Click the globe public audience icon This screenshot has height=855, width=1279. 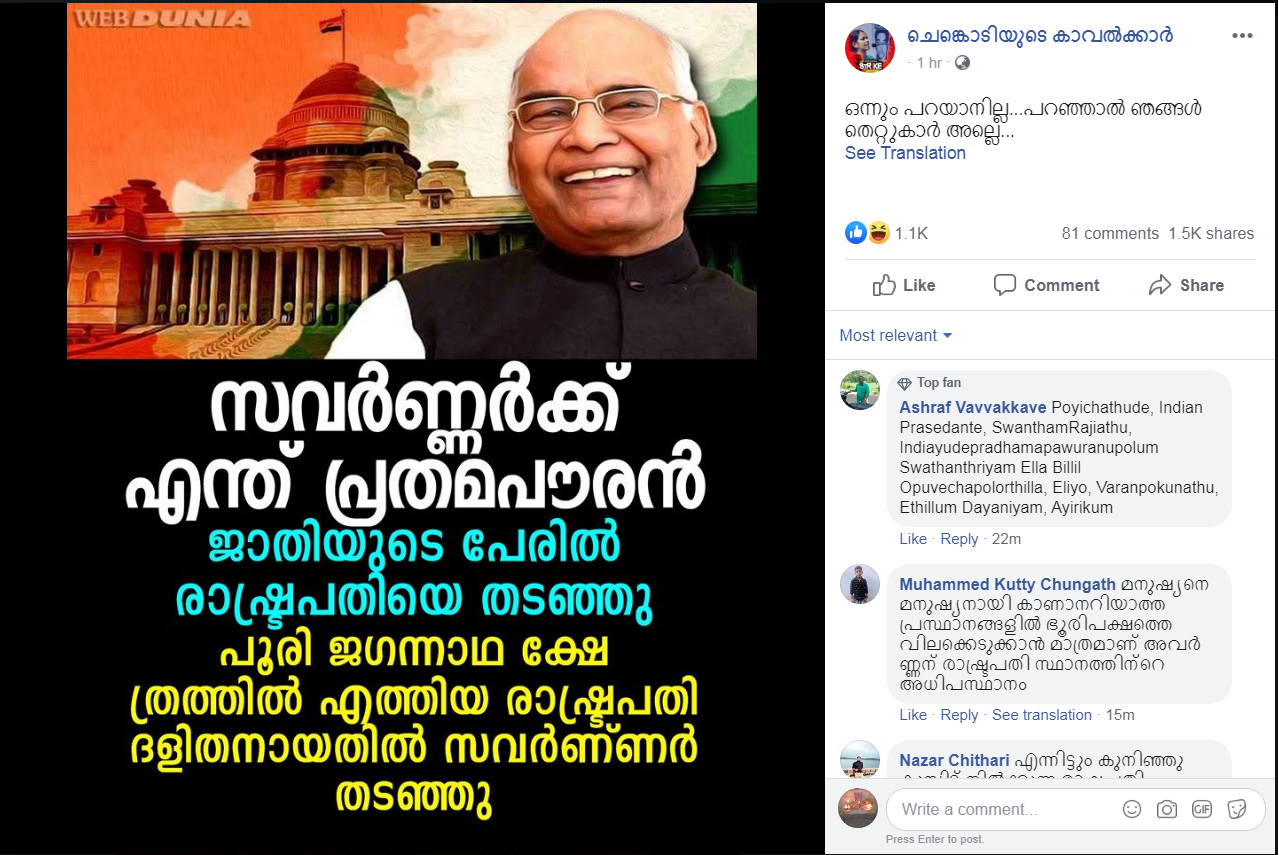coord(962,63)
